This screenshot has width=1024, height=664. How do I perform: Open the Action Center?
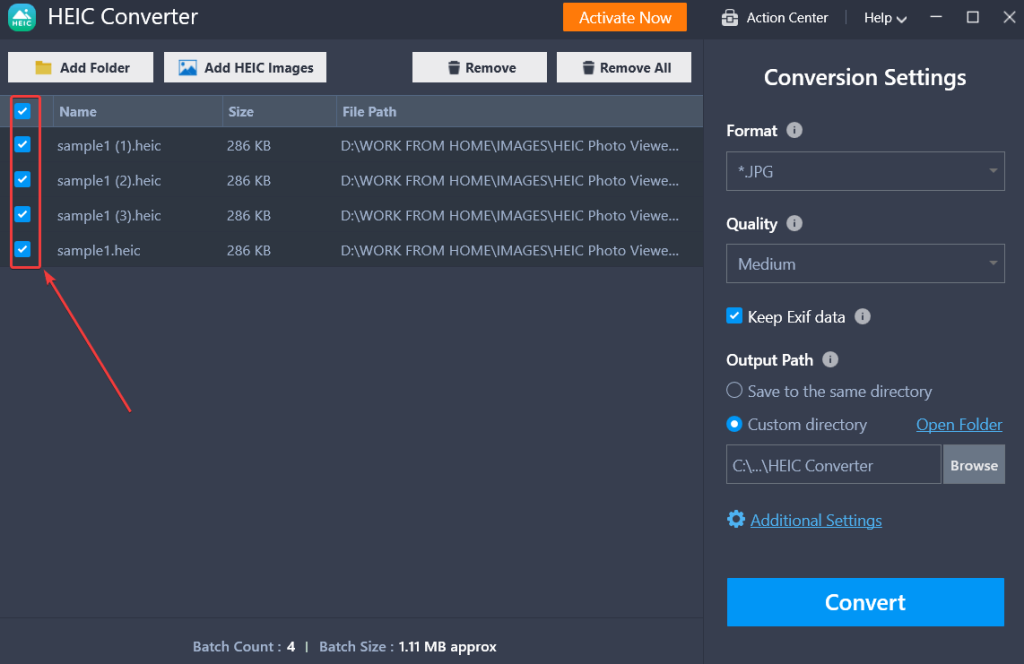point(775,18)
